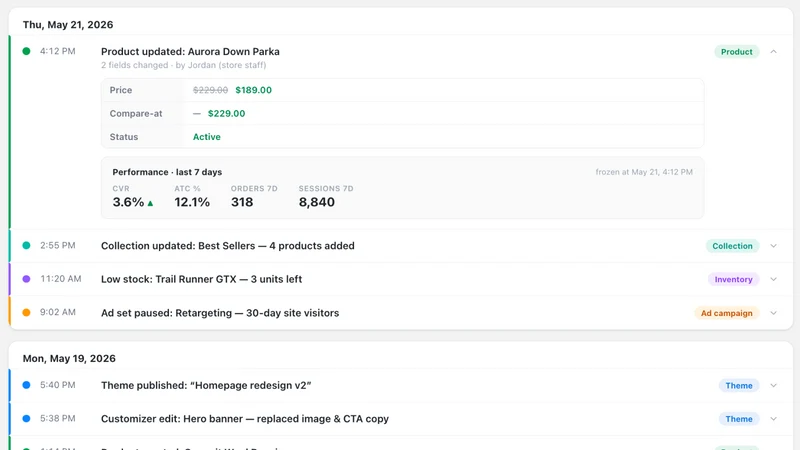Image resolution: width=800 pixels, height=450 pixels.
Task: Expand the Homepage redesign v2 theme event
Action: click(x=773, y=385)
